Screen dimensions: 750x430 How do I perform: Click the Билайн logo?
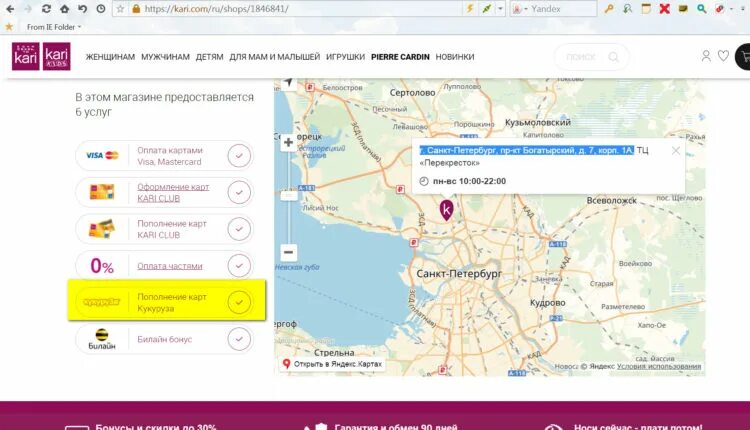click(x=102, y=339)
